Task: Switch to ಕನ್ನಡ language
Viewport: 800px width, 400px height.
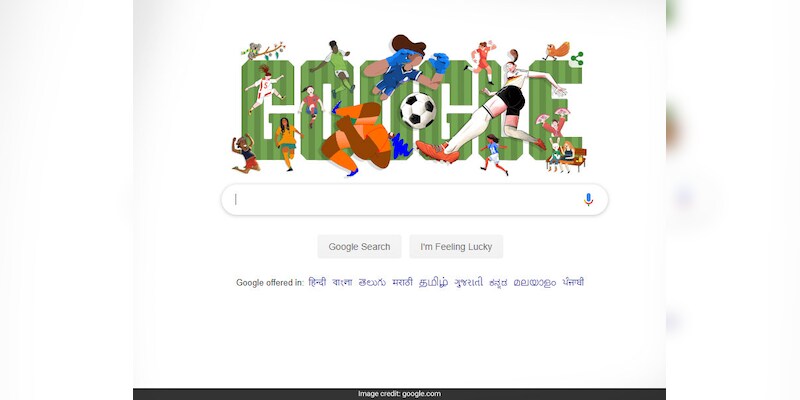Action: point(498,283)
